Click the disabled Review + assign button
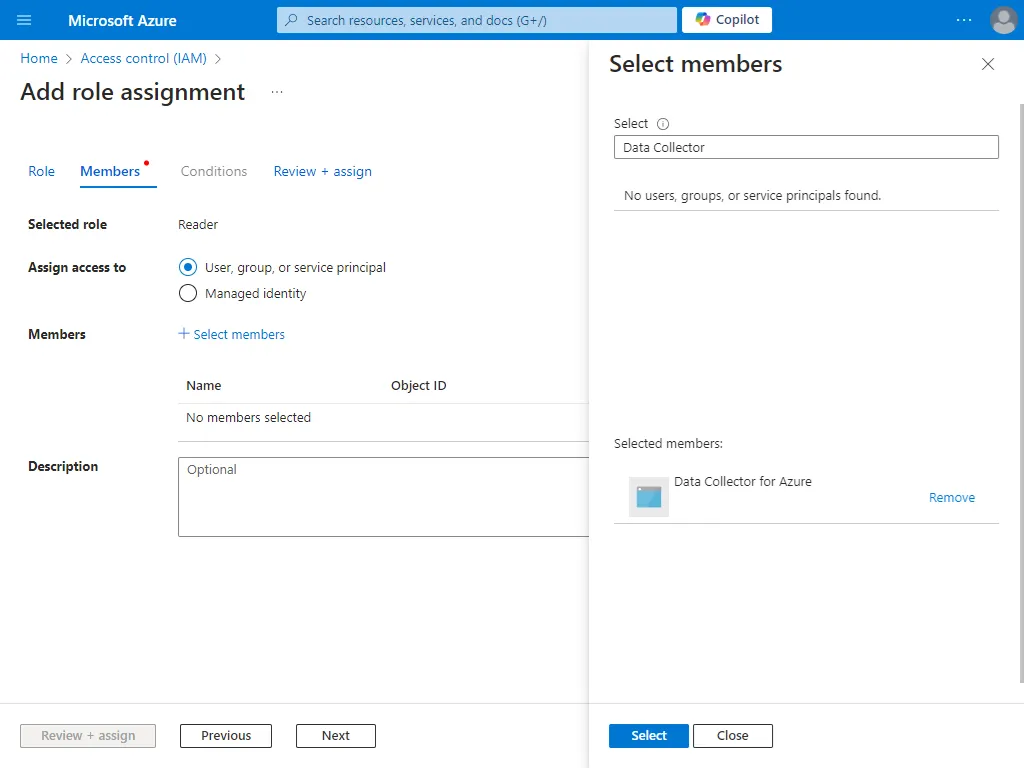 (x=88, y=735)
